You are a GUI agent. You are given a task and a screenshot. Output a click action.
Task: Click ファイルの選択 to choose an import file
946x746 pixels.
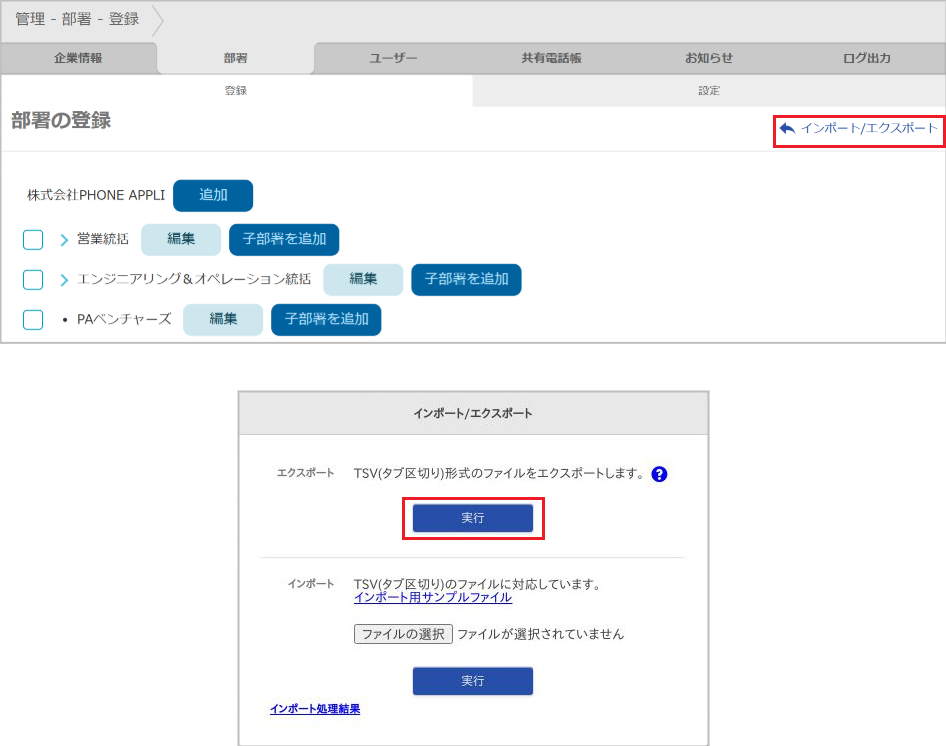pyautogui.click(x=403, y=633)
